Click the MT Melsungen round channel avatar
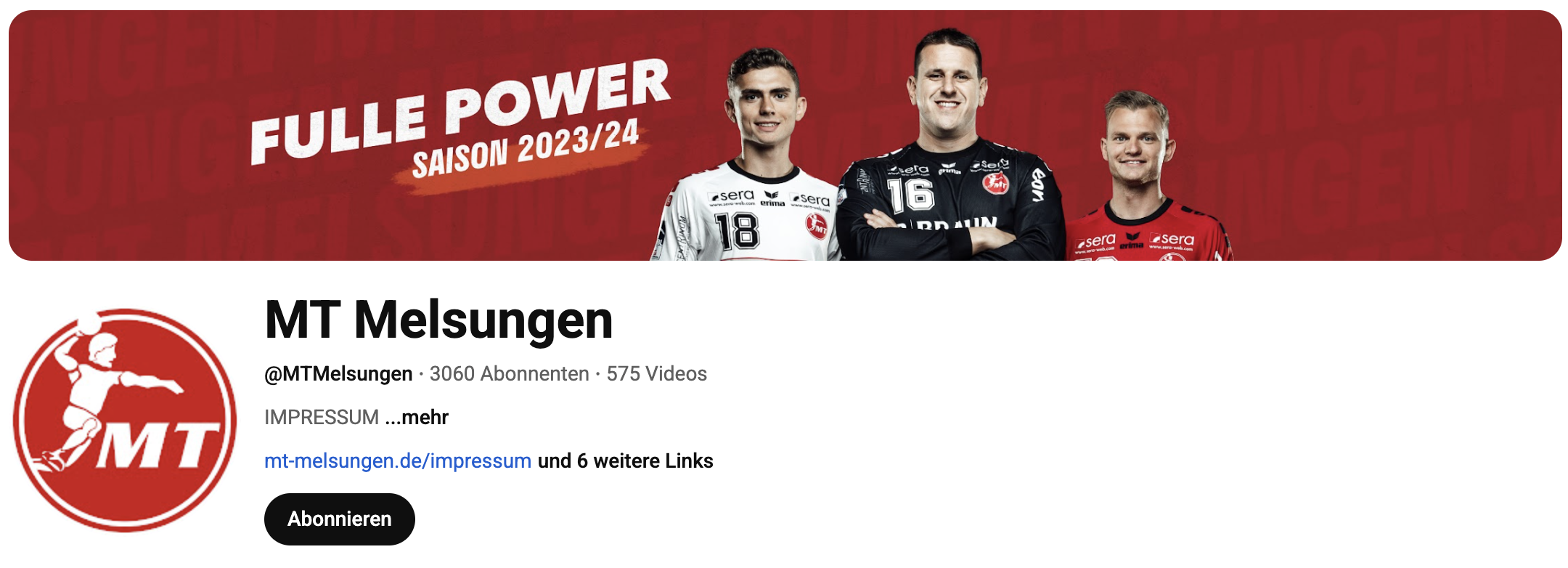The height and width of the screenshot is (568, 1568). pos(125,421)
